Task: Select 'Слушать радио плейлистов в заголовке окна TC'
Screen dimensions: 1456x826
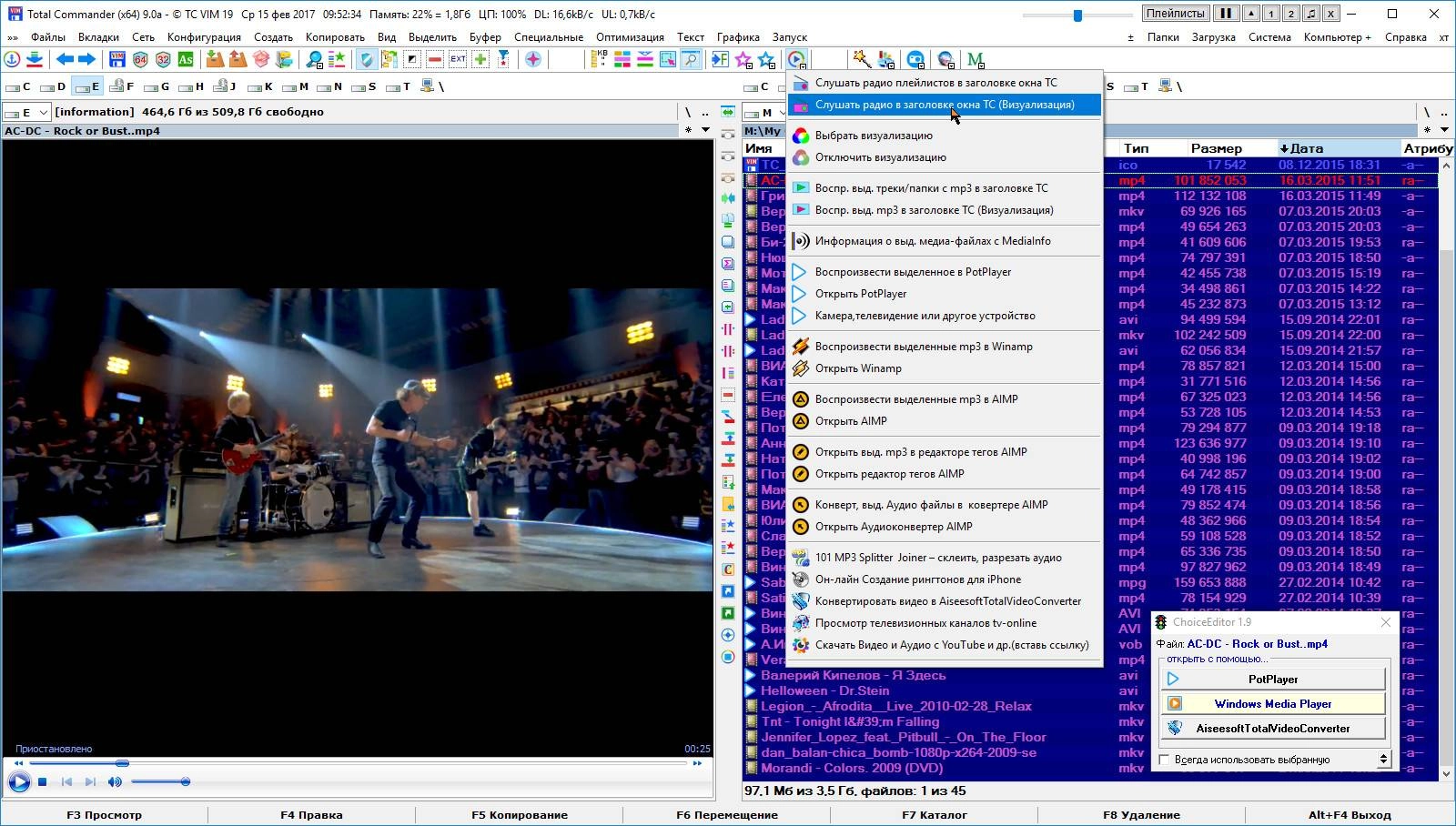Action: point(945,83)
